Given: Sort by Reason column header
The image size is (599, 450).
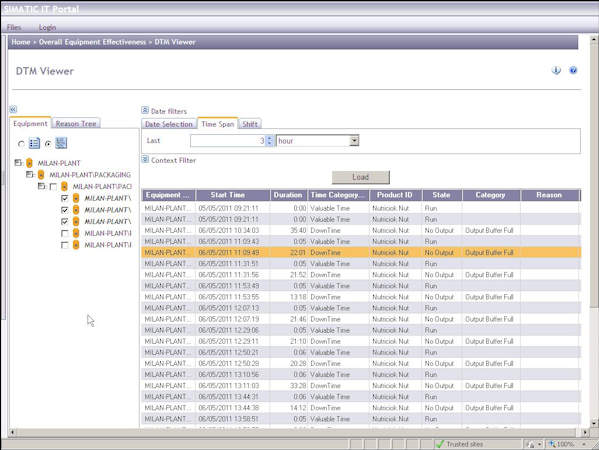Looking at the screenshot, I should [x=550, y=195].
